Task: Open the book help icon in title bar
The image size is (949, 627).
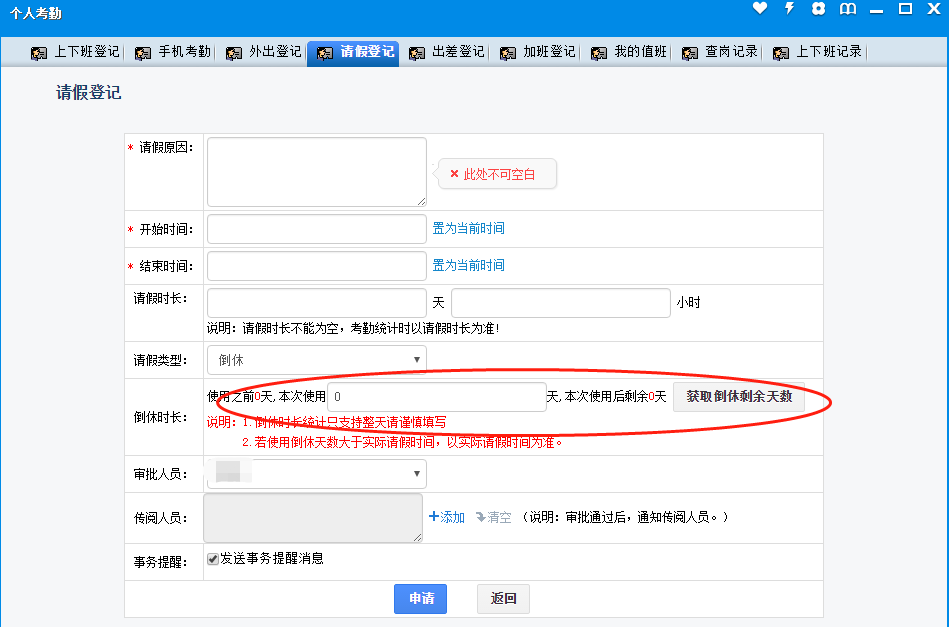Action: coord(848,9)
